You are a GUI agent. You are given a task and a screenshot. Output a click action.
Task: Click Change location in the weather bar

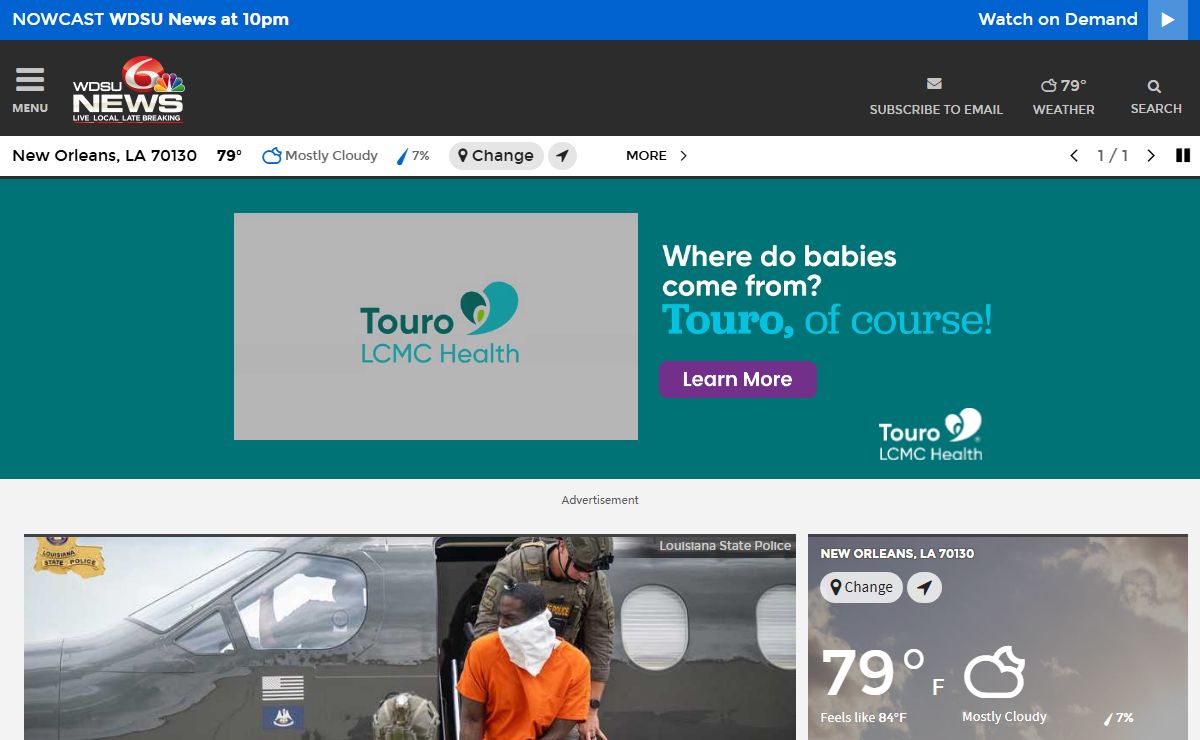496,156
